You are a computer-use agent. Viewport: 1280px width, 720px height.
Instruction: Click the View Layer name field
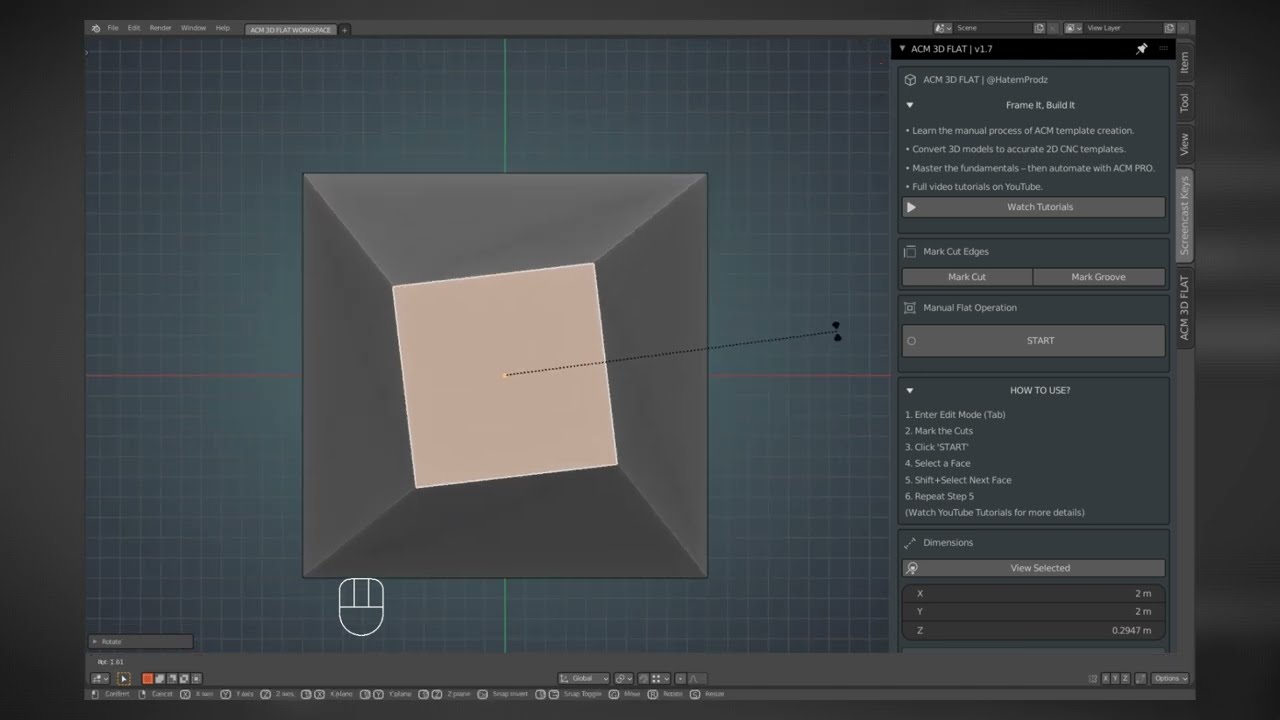1122,28
